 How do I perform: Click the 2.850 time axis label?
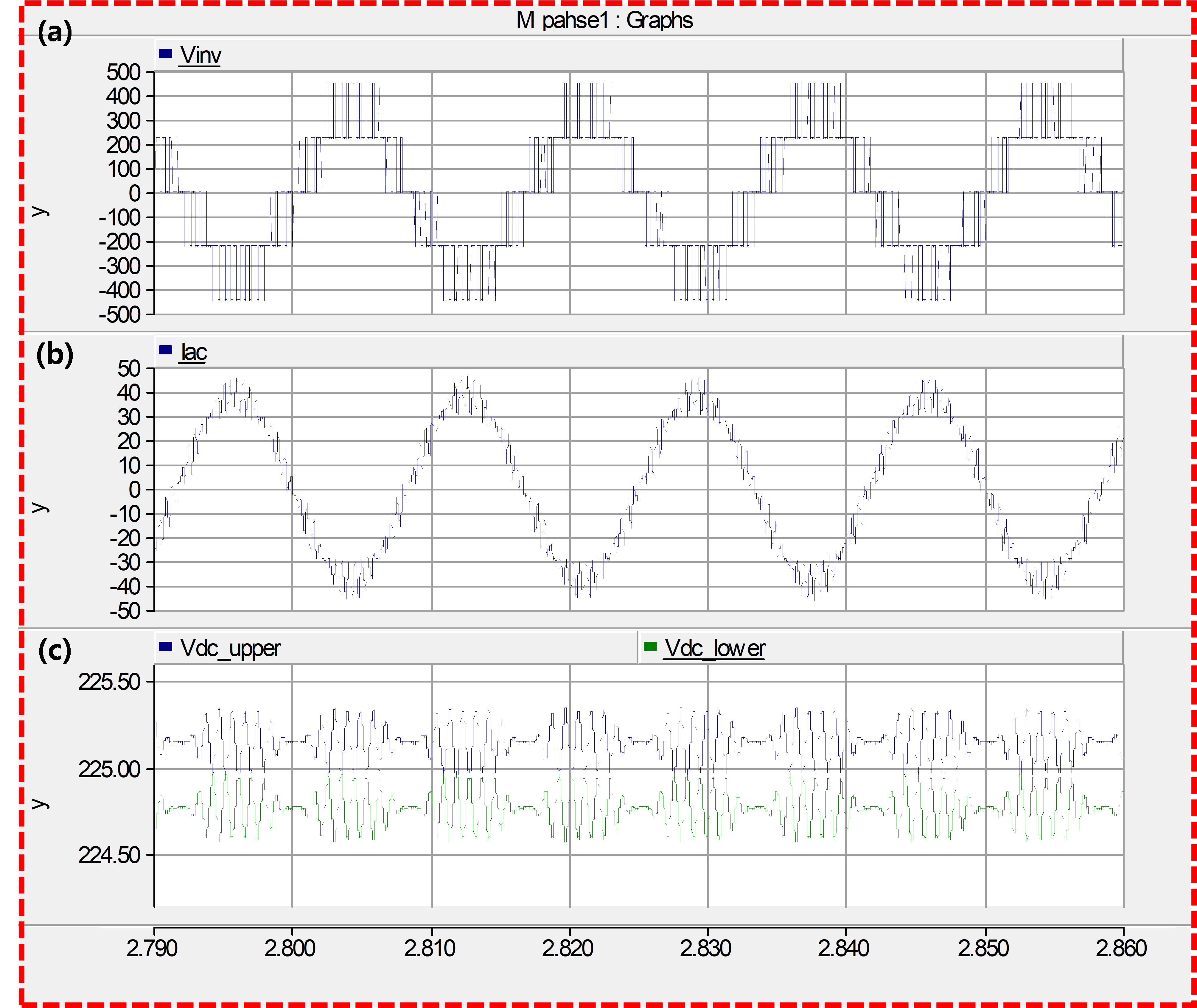coord(983,948)
